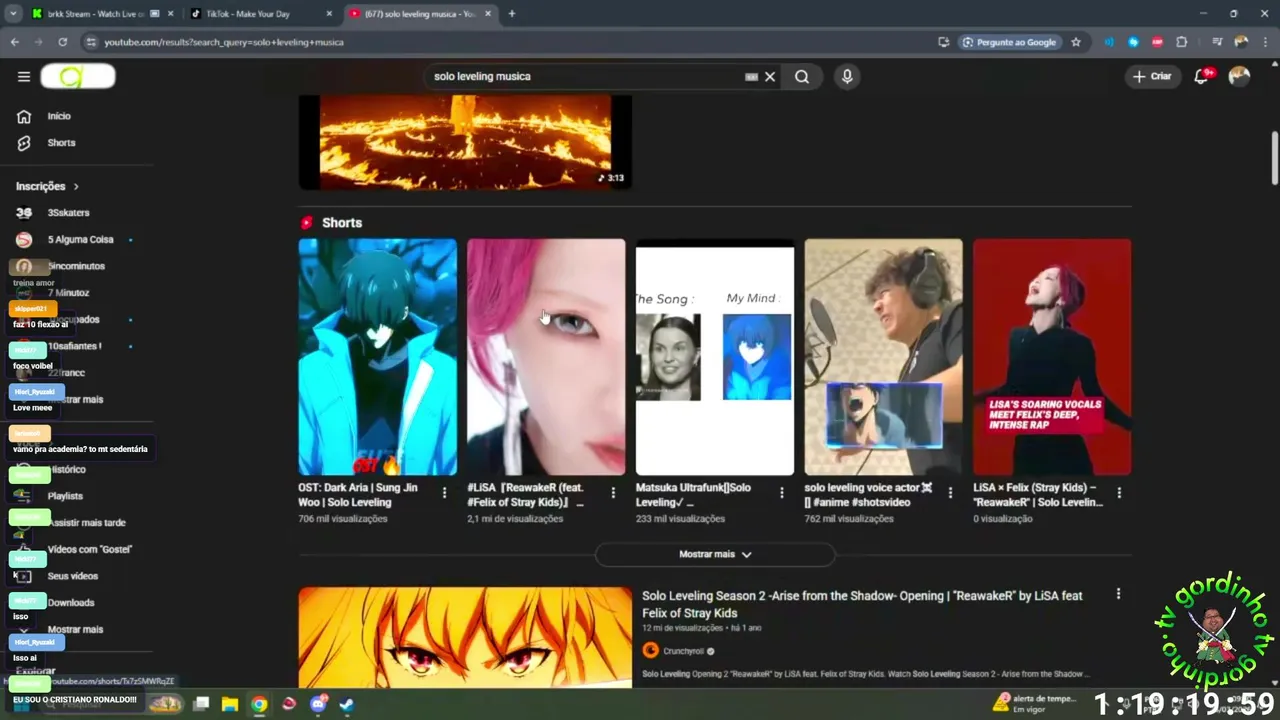Click the search magnifier button
Image resolution: width=1280 pixels, height=720 pixels.
click(802, 77)
